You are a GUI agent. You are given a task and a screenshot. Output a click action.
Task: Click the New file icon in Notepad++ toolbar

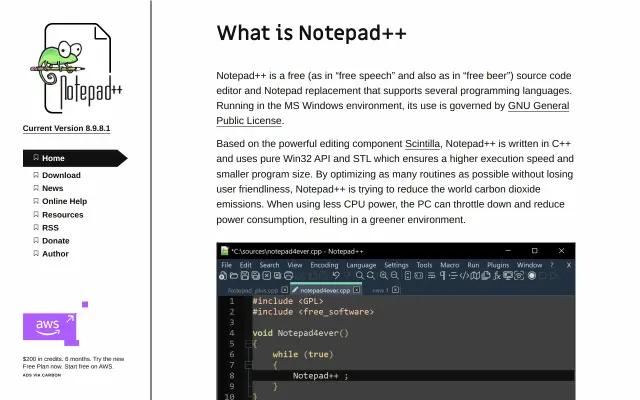pos(222,276)
